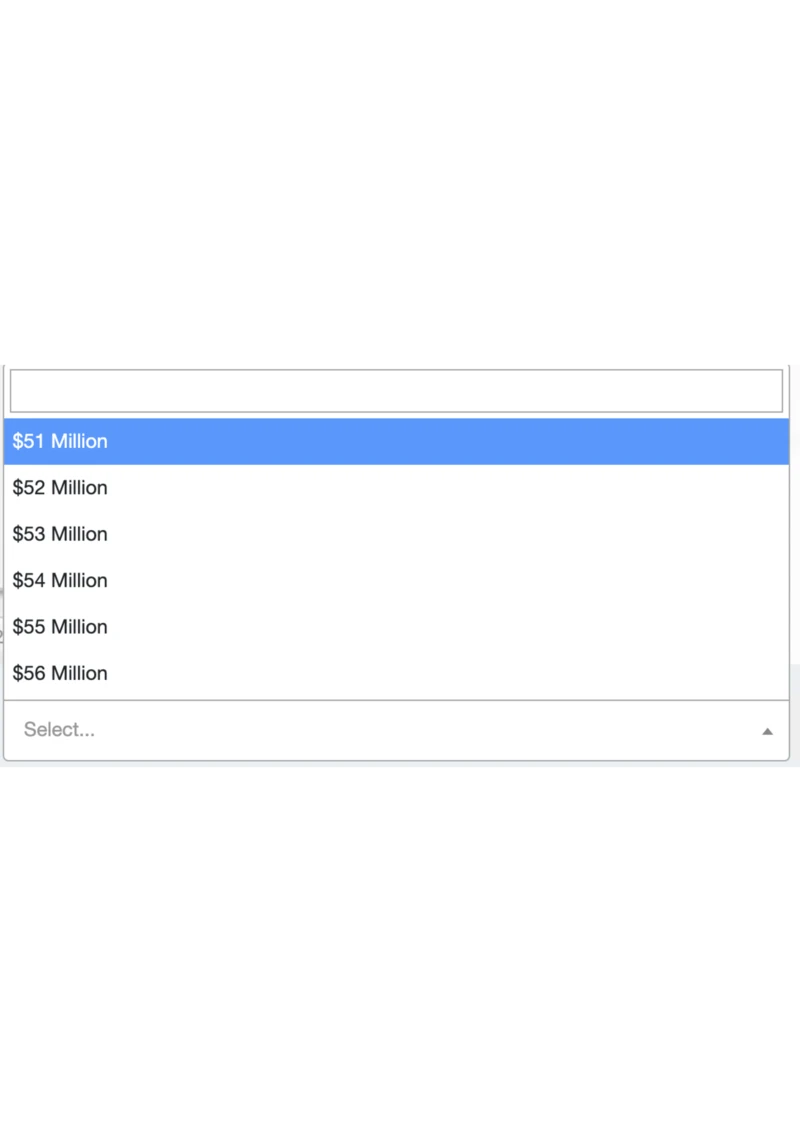This screenshot has height=1132, width=800.
Task: Place cursor in the dropdown search input
Action: click(x=396, y=391)
